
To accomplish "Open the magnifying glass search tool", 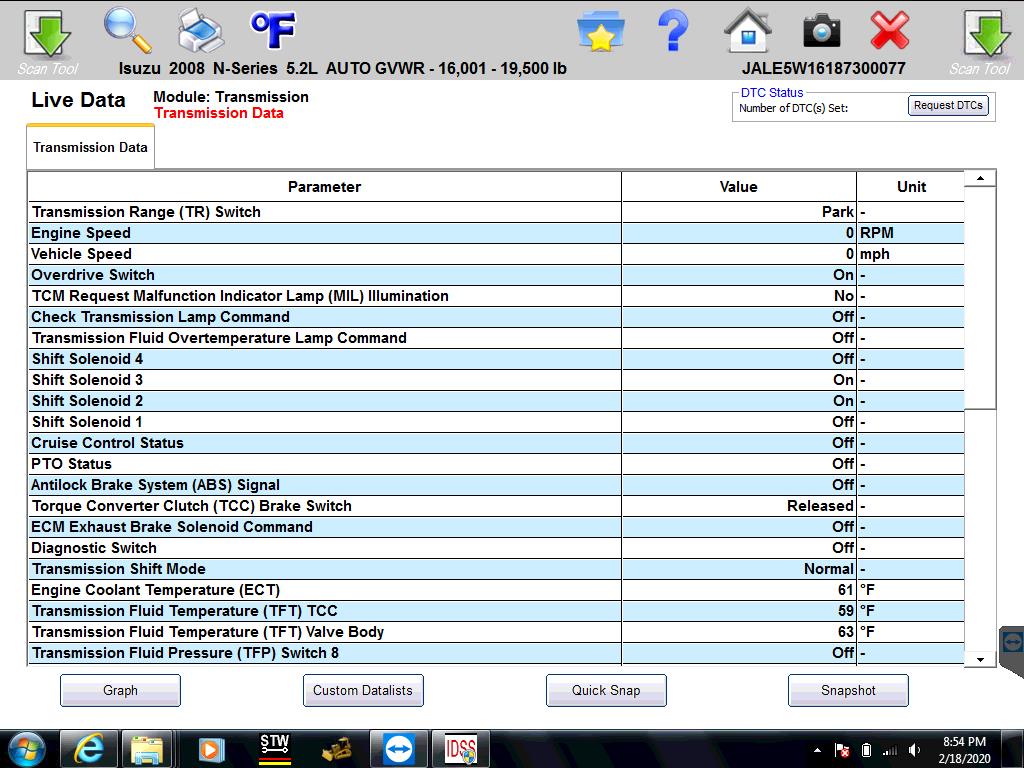I will click(127, 32).
